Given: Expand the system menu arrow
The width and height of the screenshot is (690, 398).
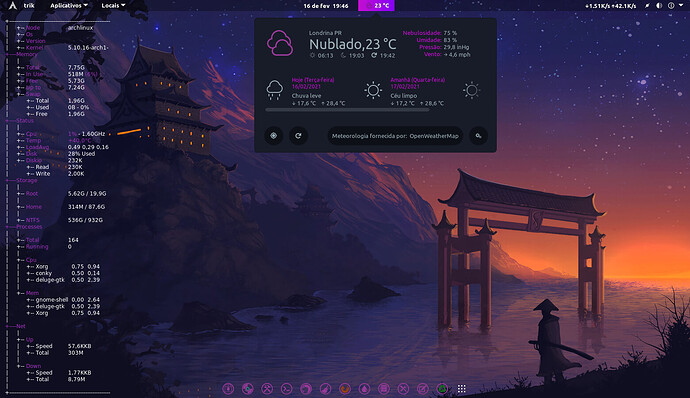Looking at the screenshot, I should point(682,6).
